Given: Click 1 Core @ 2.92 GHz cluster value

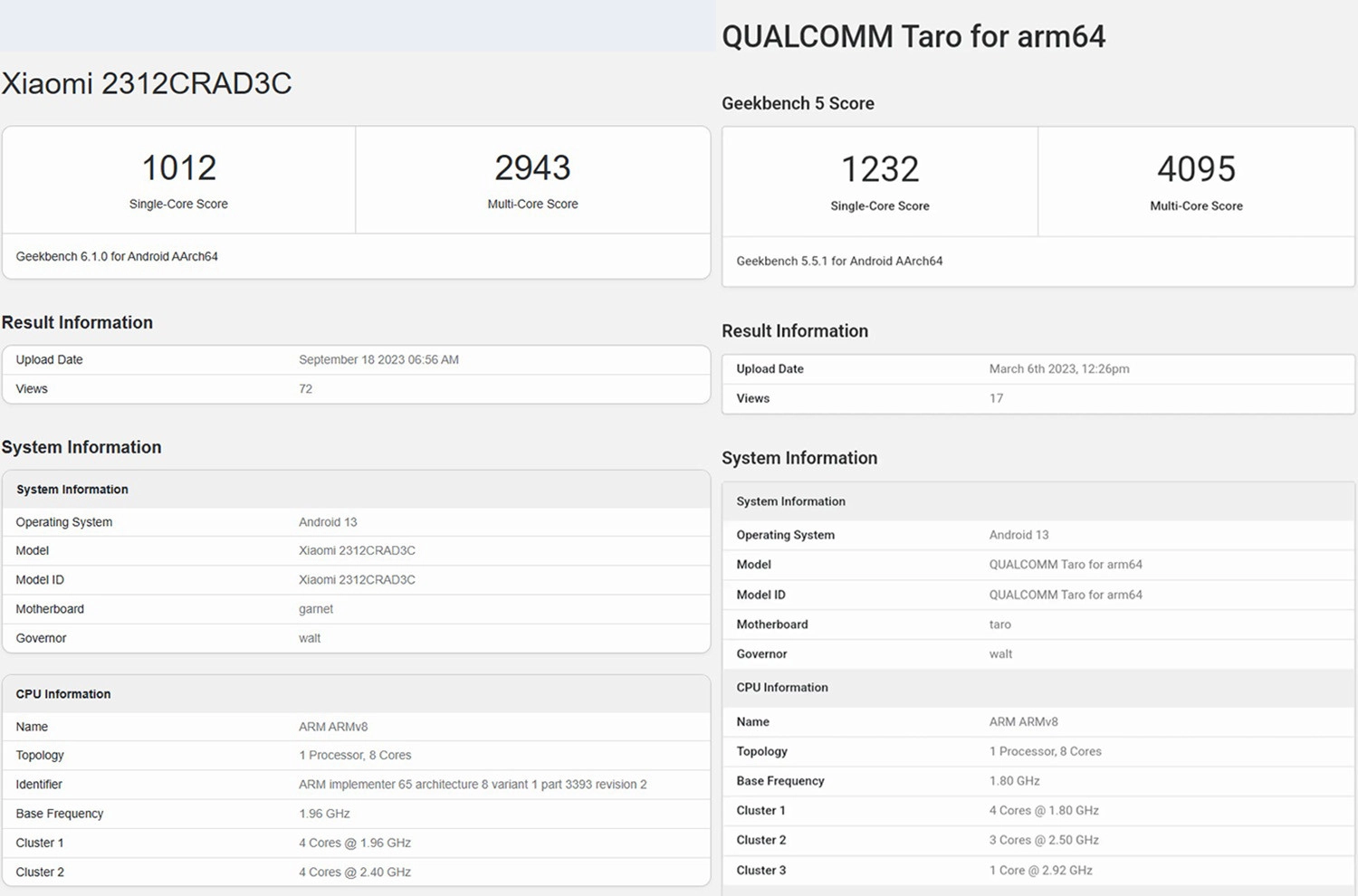Looking at the screenshot, I should 1041,870.
